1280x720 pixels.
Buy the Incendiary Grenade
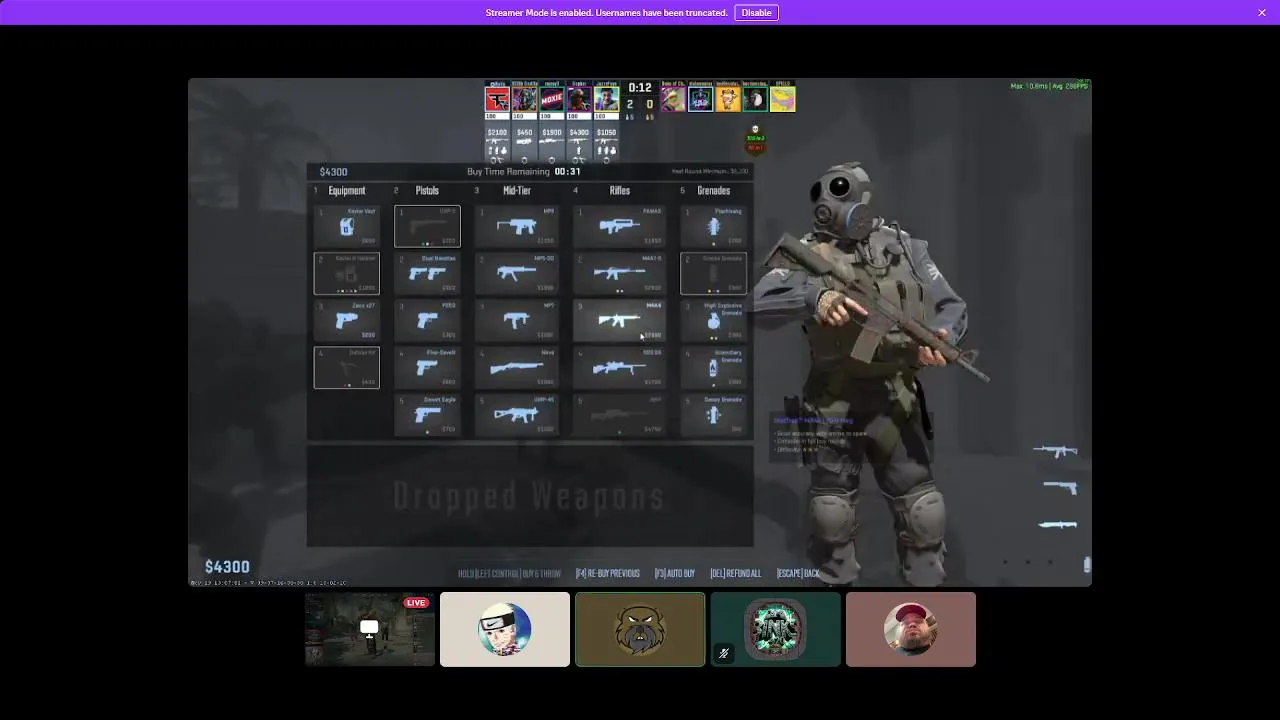[x=713, y=367]
